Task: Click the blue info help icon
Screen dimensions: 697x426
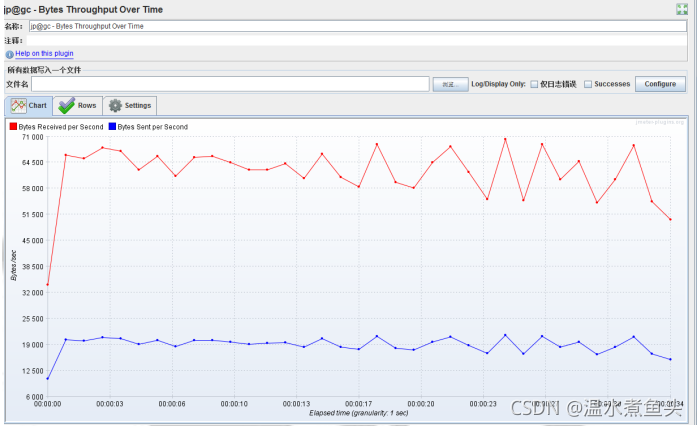Action: [9, 54]
